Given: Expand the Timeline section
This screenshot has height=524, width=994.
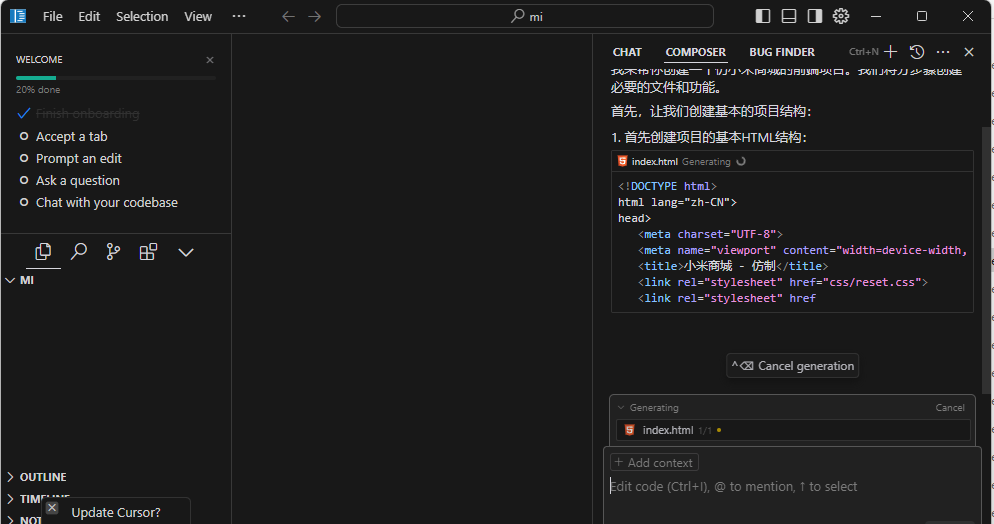Looking at the screenshot, I should pos(38,499).
